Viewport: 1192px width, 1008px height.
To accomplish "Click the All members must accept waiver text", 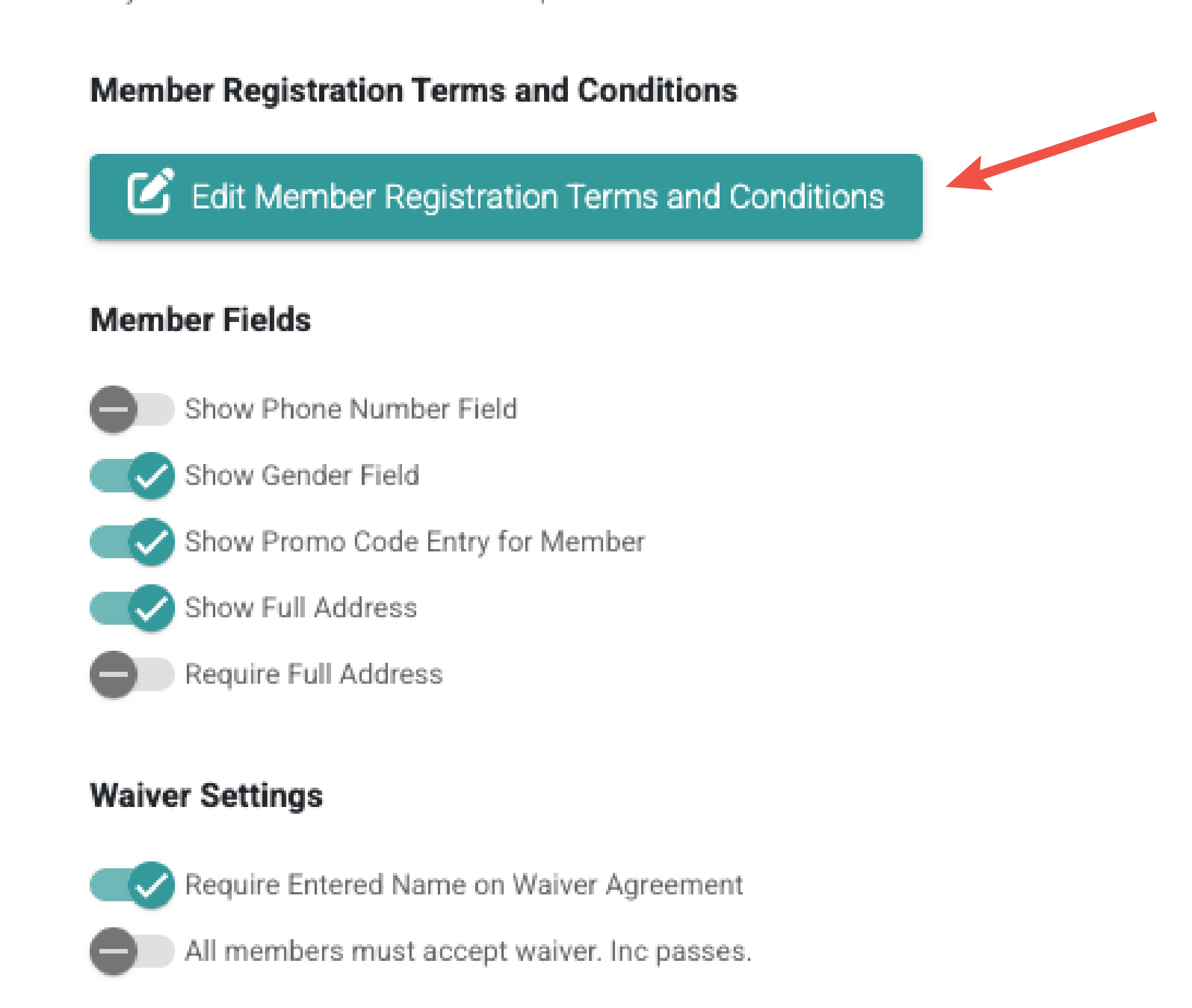I will [x=468, y=951].
